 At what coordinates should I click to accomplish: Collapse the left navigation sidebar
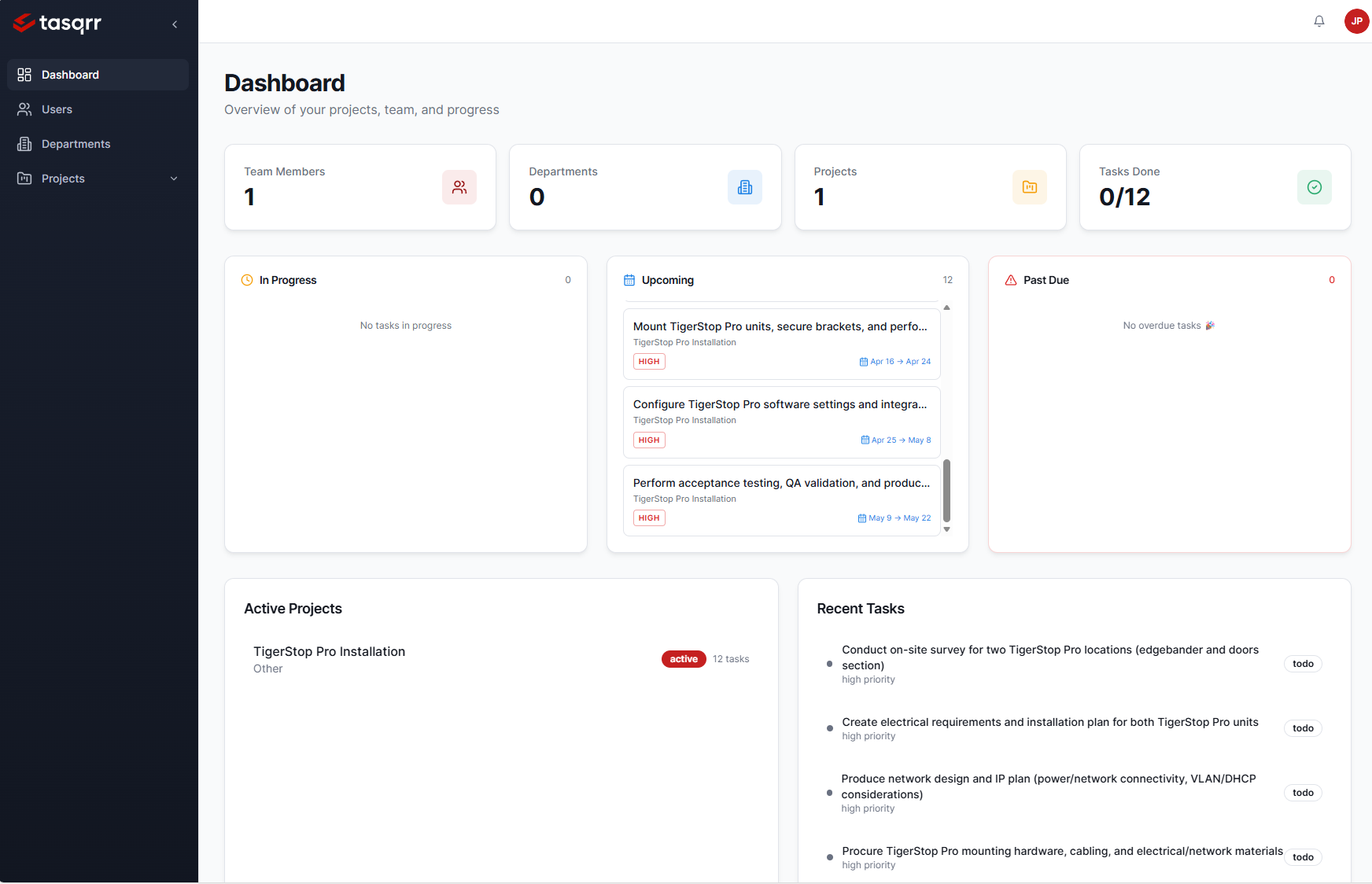175,24
